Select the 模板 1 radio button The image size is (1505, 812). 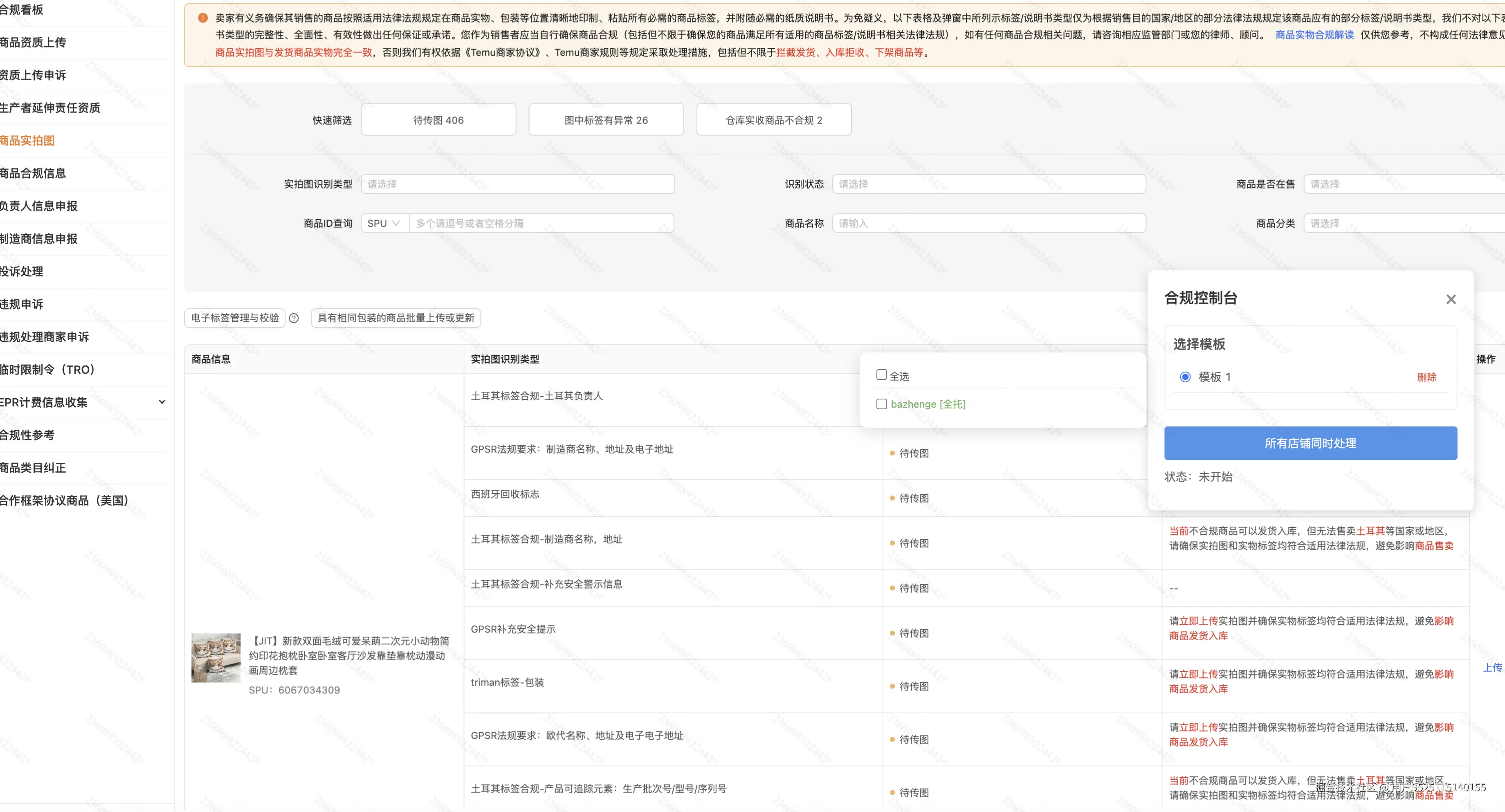point(1185,377)
